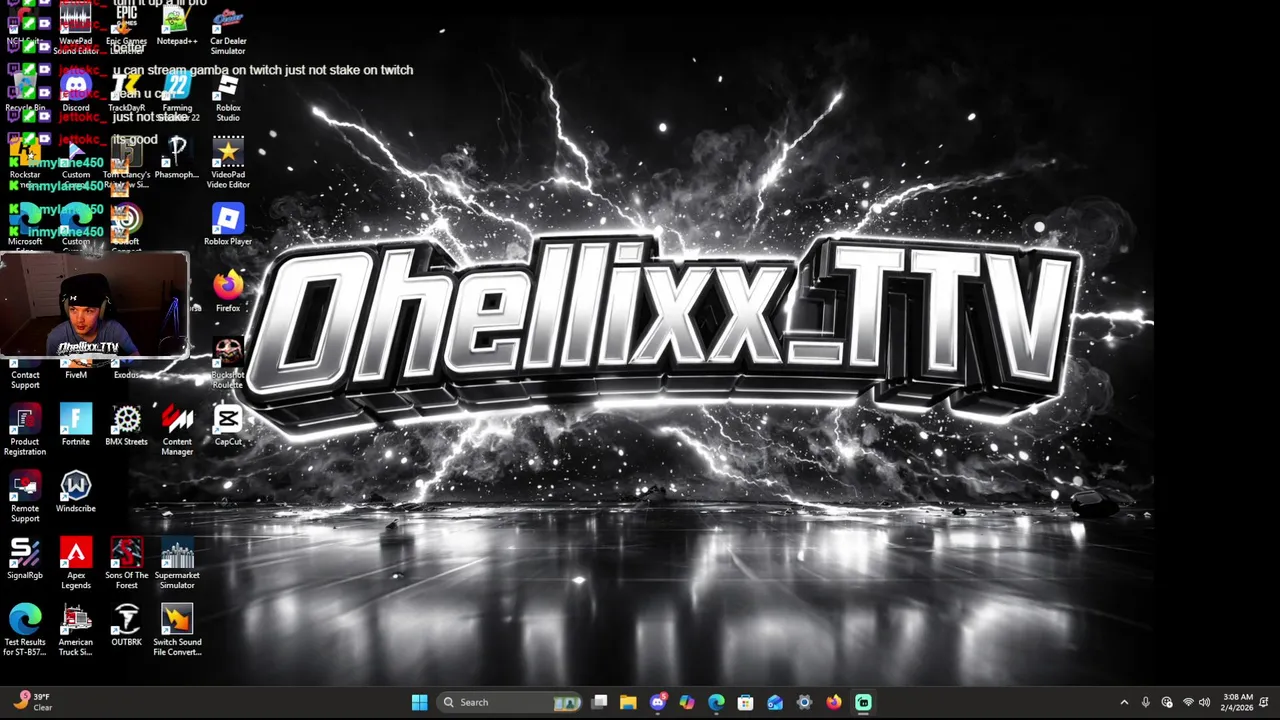Click the microphone tray icon
The height and width of the screenshot is (720, 1280).
(x=1145, y=702)
